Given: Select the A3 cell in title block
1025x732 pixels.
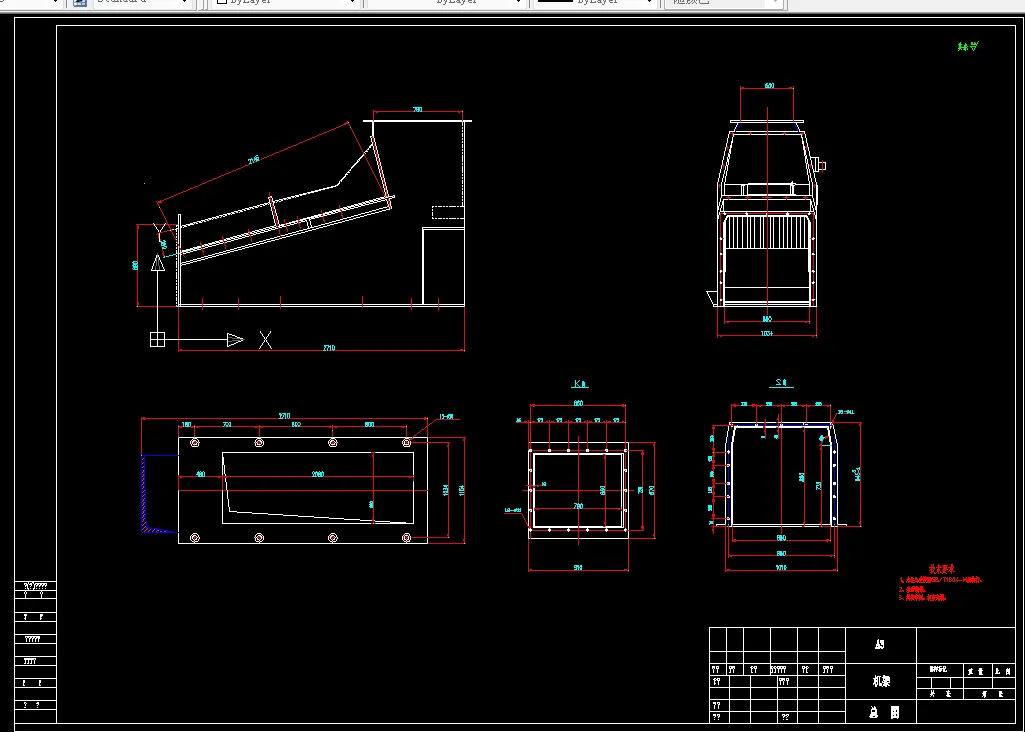Looking at the screenshot, I should (x=880, y=644).
